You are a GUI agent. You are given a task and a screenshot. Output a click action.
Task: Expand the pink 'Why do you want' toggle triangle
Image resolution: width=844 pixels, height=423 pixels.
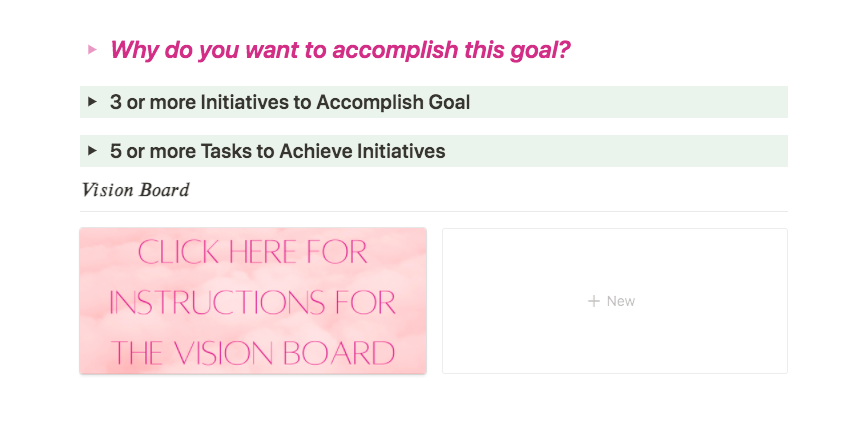[x=92, y=49]
